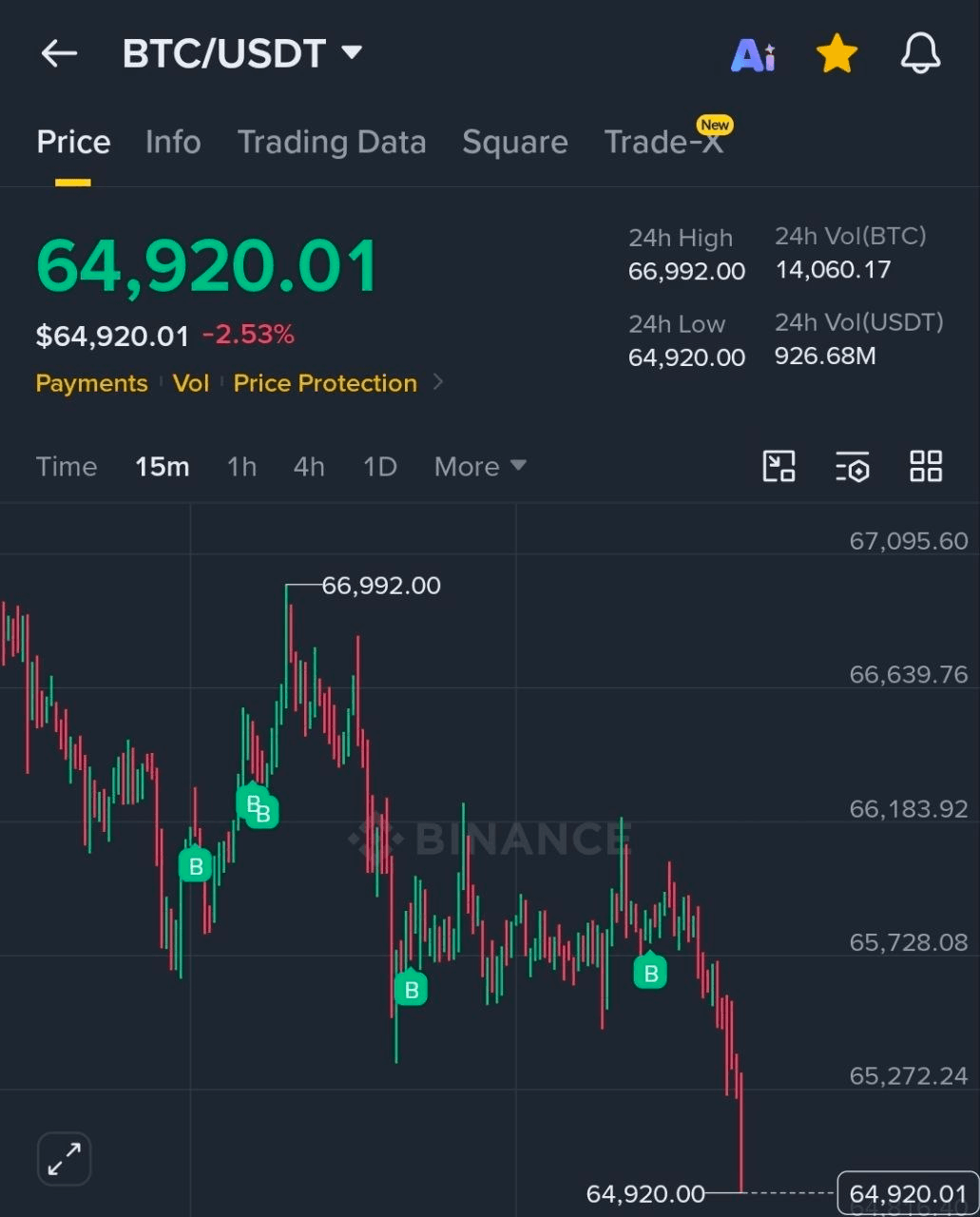Open price alerts bell icon
This screenshot has width=980, height=1217.
tap(920, 53)
